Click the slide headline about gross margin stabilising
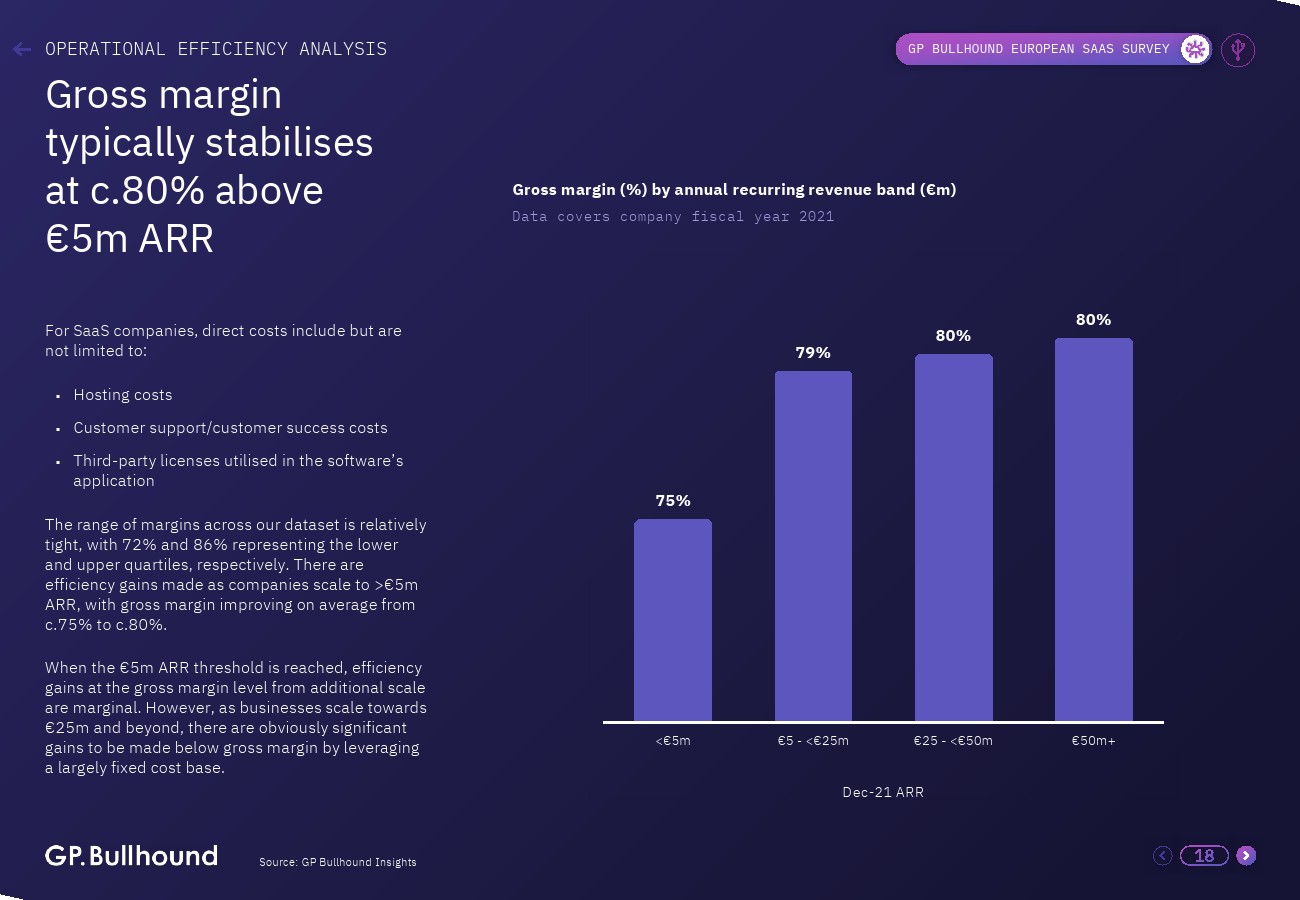This screenshot has height=900, width=1300. 209,166
